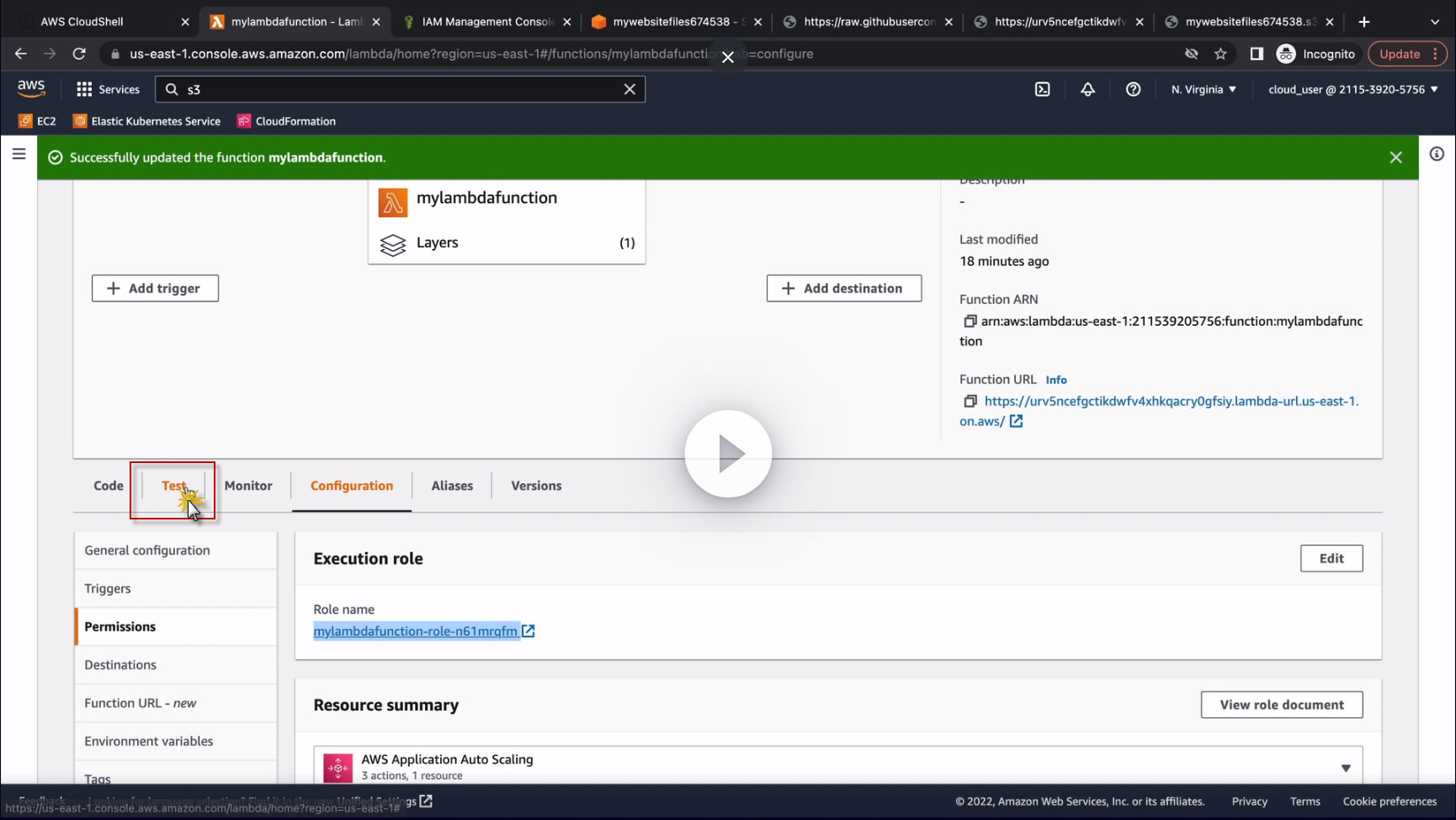Open the browser side panel icon

[1257, 54]
